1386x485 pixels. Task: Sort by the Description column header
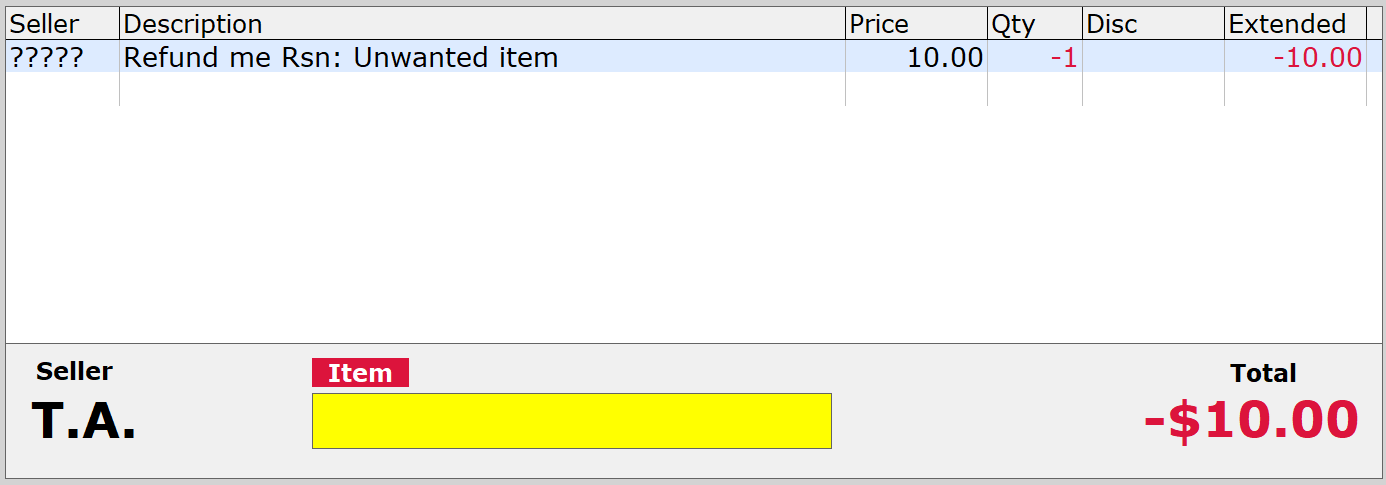(x=482, y=24)
